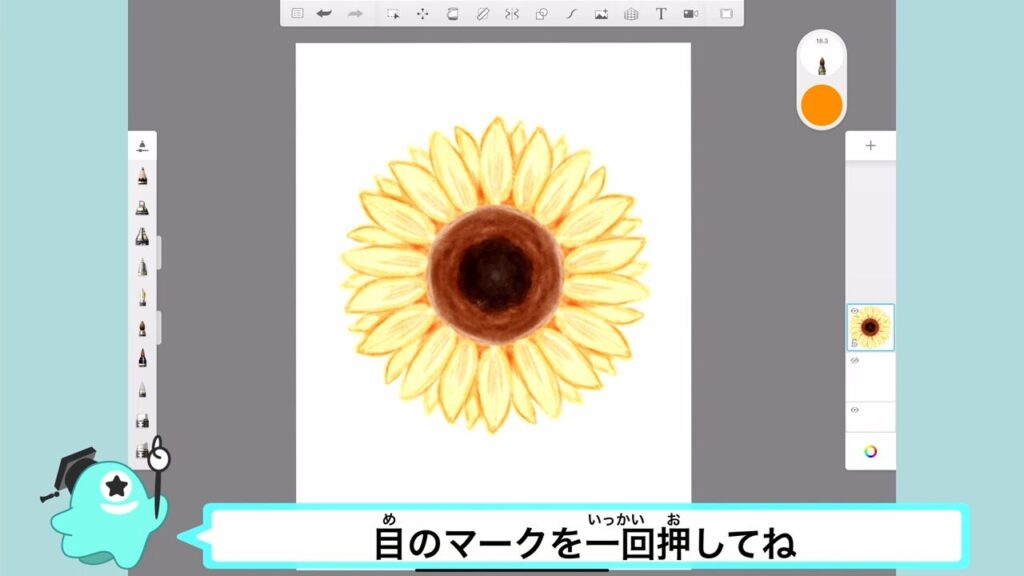Image resolution: width=1024 pixels, height=576 pixels.
Task: Show the hidden middle layer
Action: (855, 360)
